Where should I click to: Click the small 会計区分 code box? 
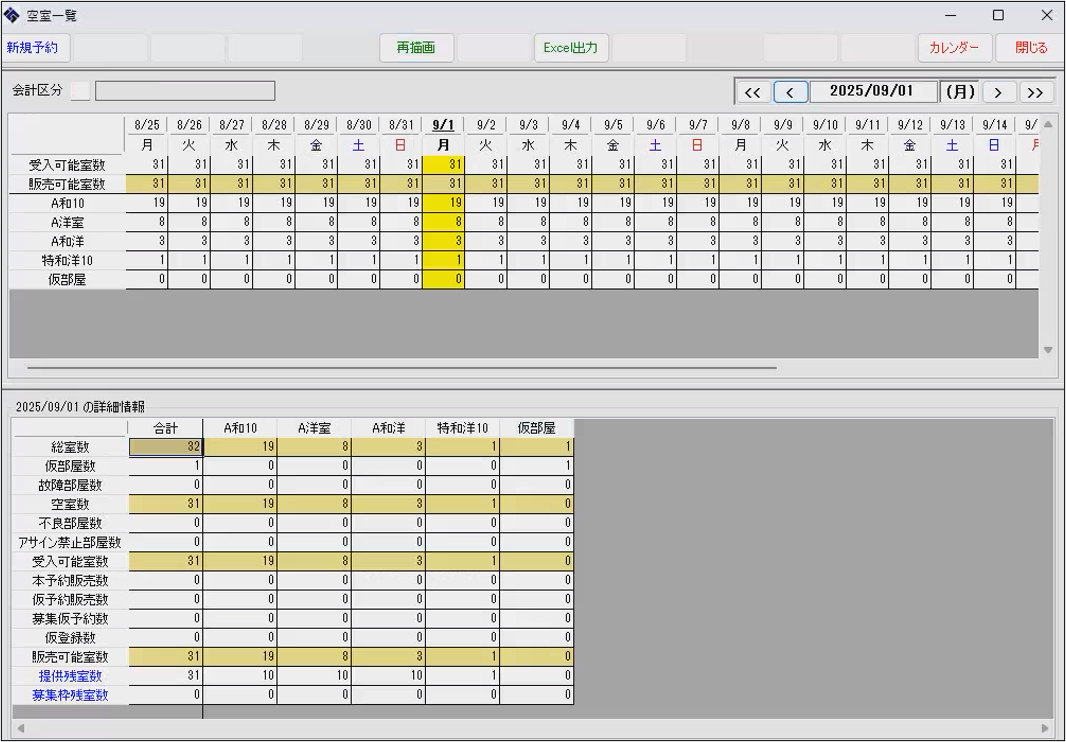click(80, 91)
